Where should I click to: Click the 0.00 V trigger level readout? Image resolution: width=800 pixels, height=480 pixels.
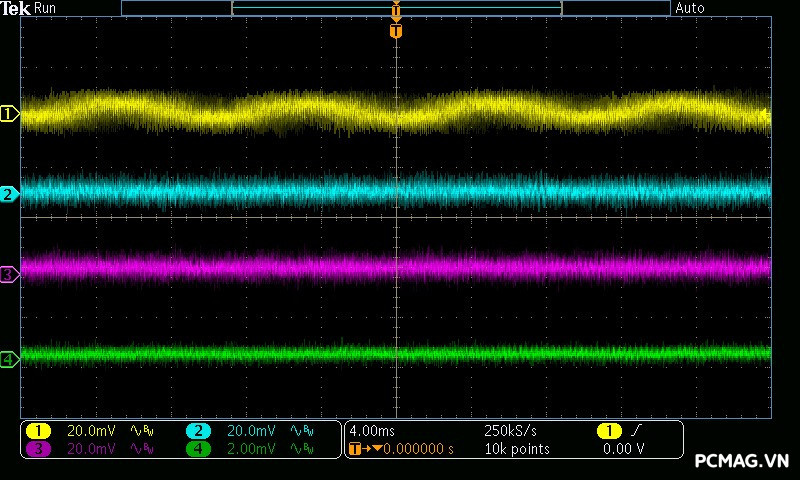pos(623,449)
